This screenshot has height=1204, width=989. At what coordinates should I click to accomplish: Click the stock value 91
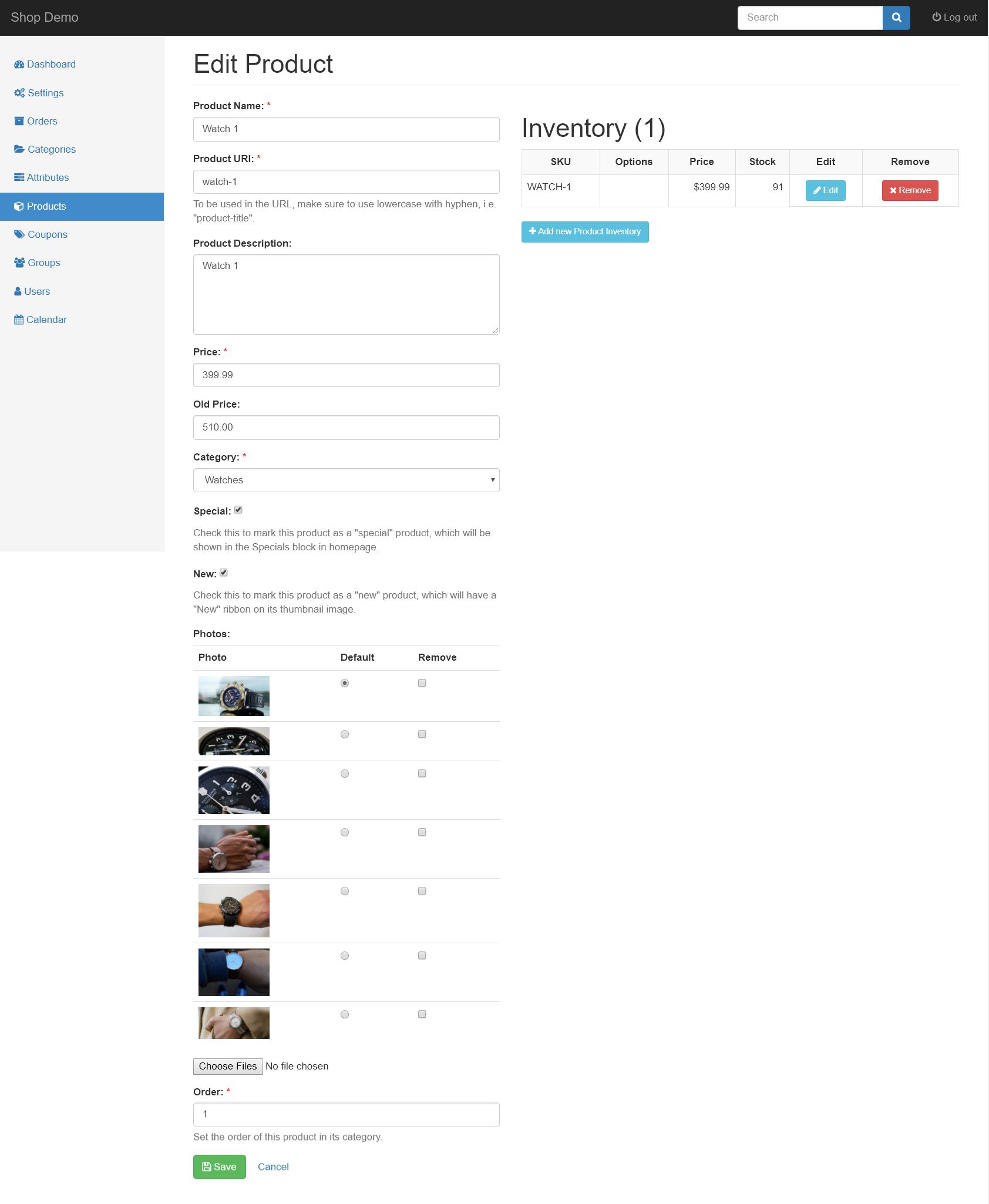[778, 187]
